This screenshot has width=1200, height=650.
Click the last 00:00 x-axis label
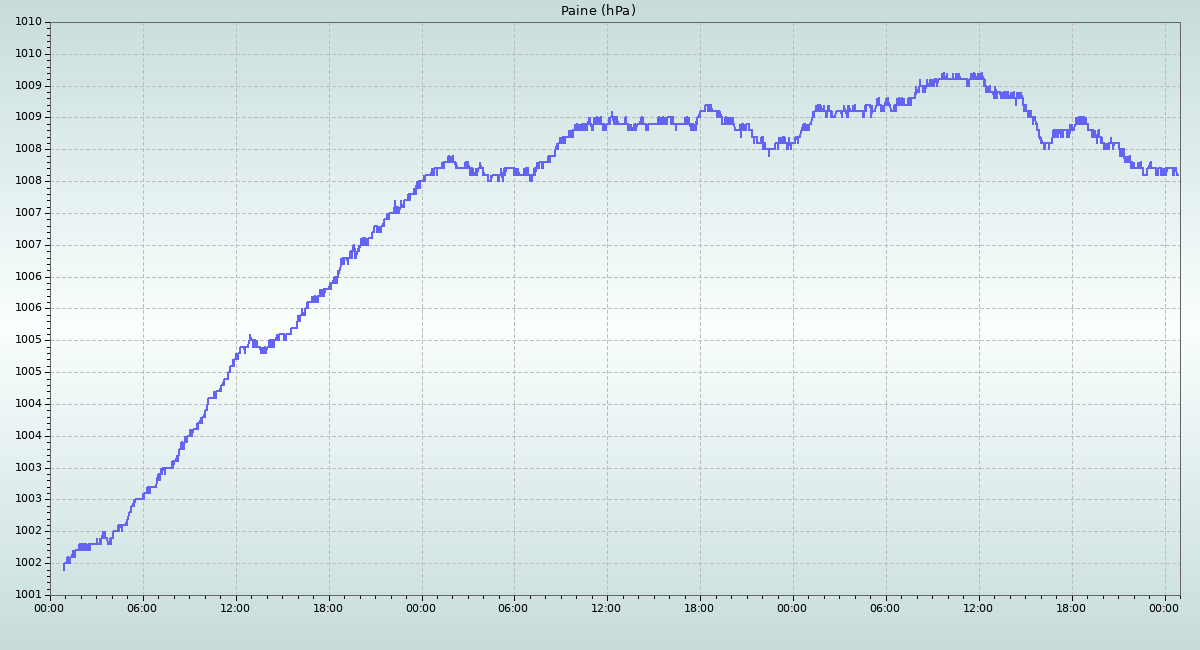pos(1164,607)
